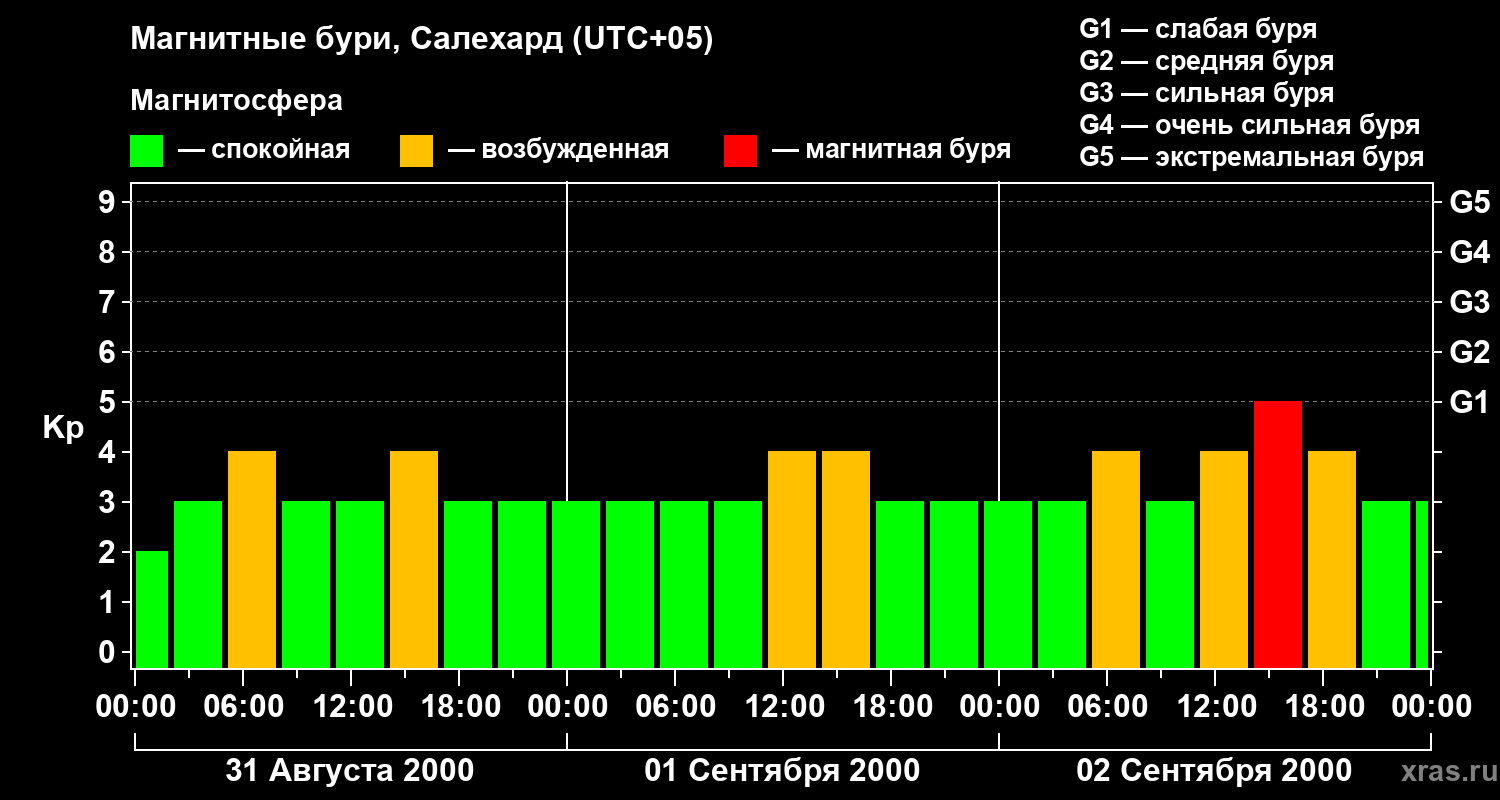
Task: Click the '18:00' tick label above 01 Сентября
Action: 893,707
